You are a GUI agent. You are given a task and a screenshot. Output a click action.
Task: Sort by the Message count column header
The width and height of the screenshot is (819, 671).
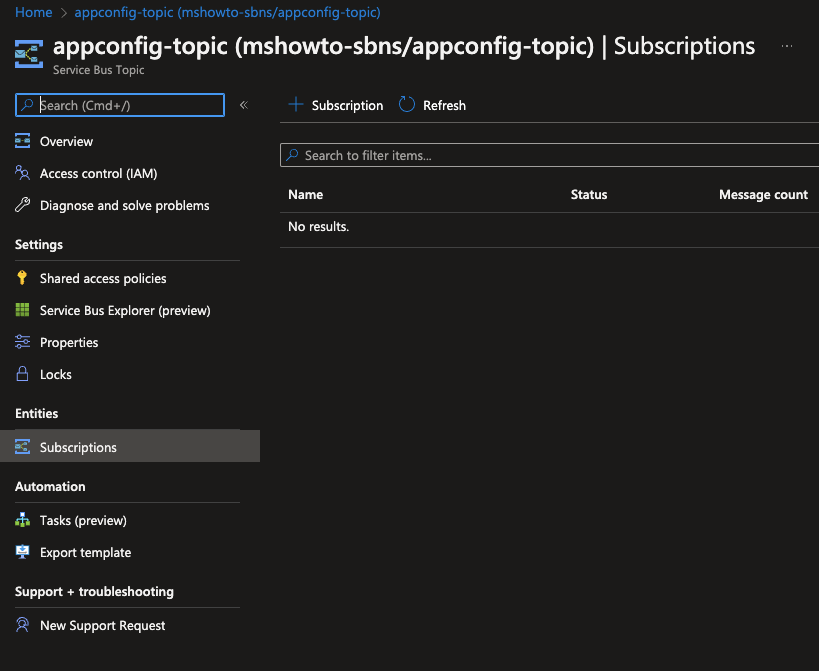[763, 194]
